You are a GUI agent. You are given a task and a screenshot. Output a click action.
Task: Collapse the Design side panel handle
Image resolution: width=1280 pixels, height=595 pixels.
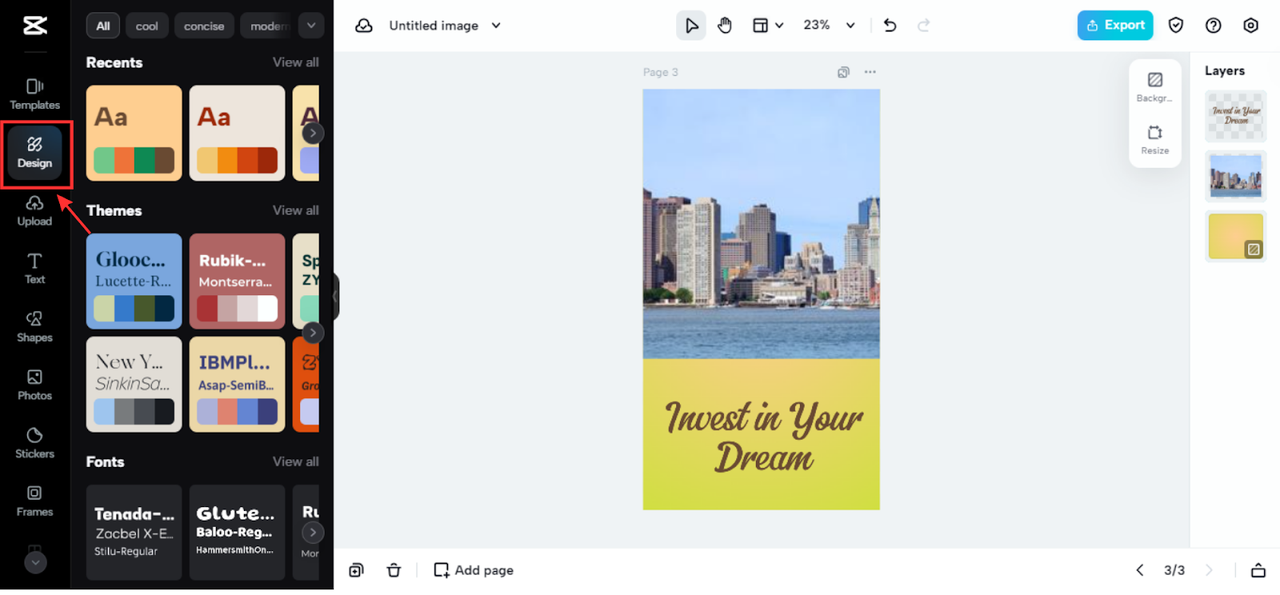tap(336, 297)
